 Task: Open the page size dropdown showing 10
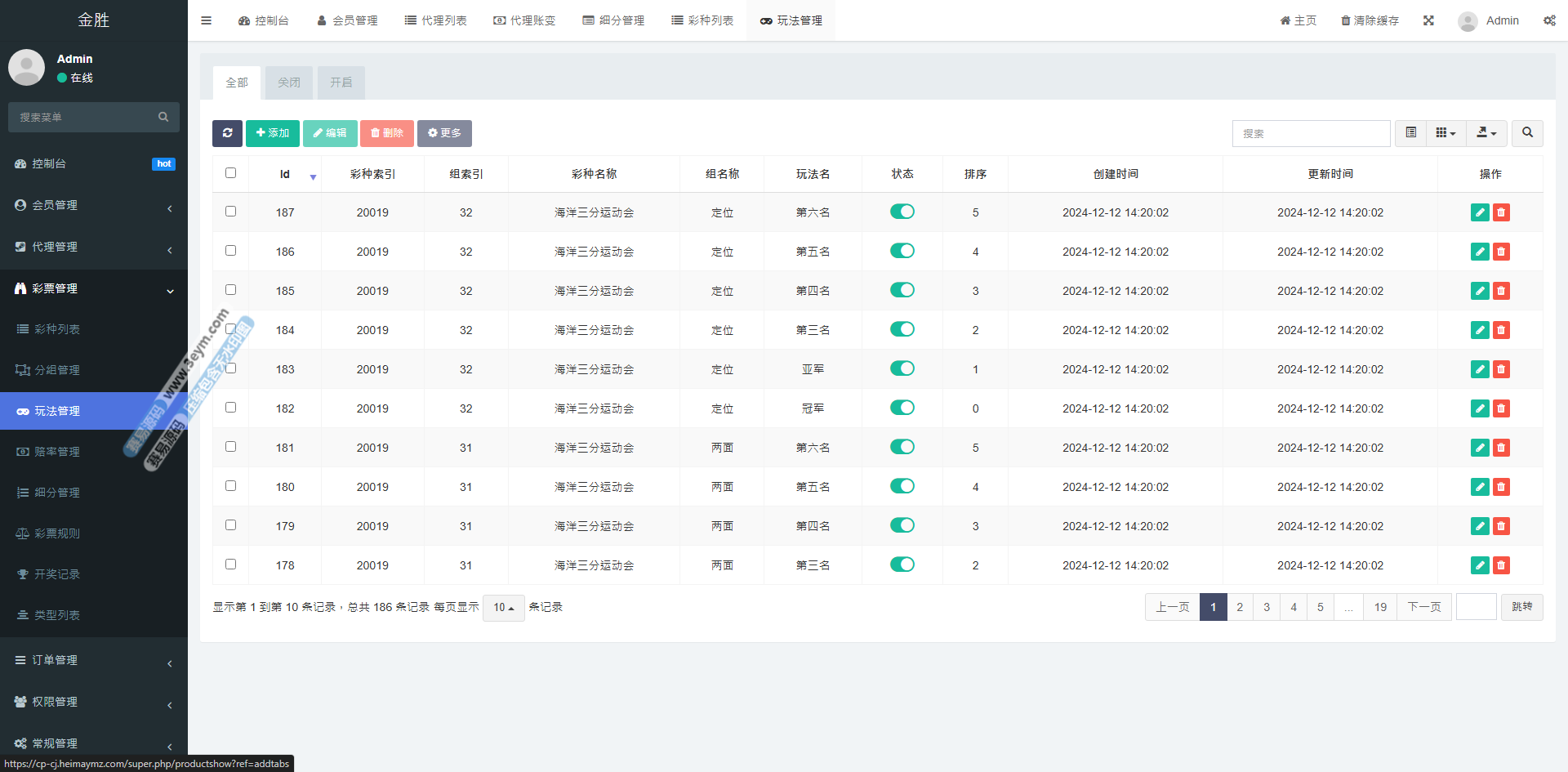(503, 608)
